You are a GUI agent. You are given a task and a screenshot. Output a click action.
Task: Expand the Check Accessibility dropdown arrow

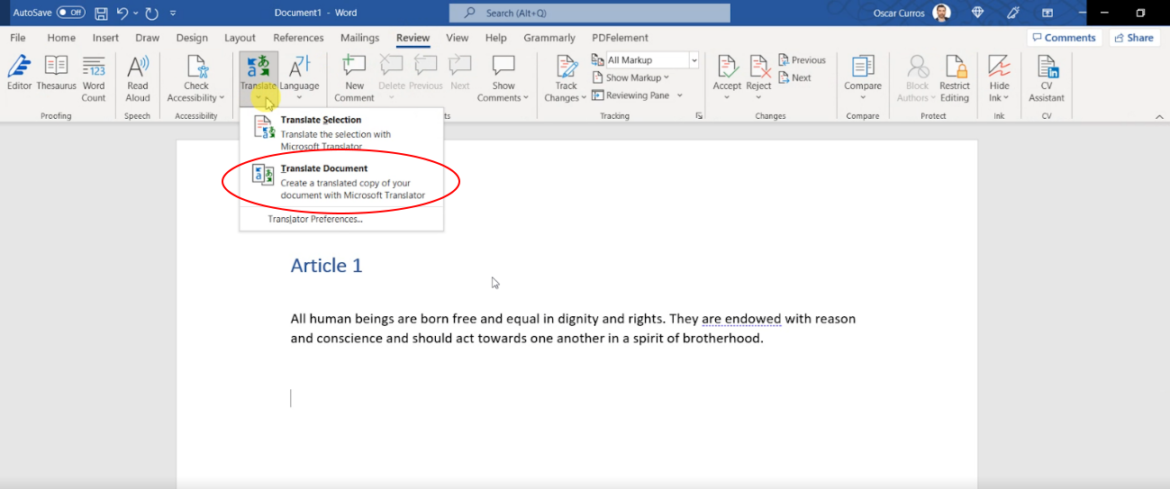[x=222, y=98]
